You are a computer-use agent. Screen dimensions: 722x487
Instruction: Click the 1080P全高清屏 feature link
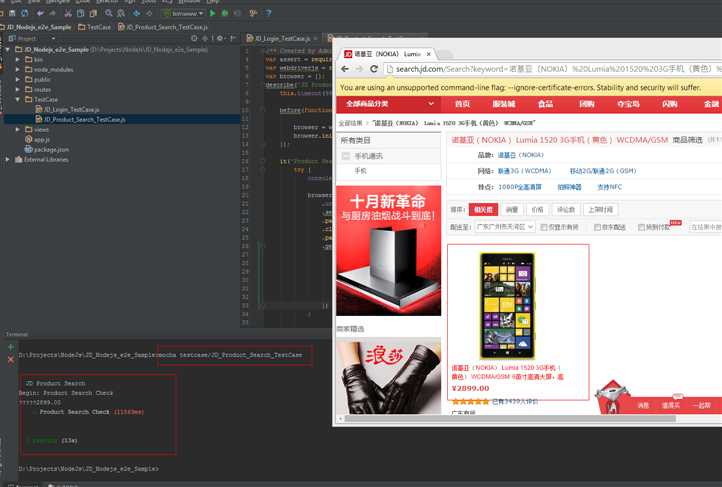coord(520,187)
